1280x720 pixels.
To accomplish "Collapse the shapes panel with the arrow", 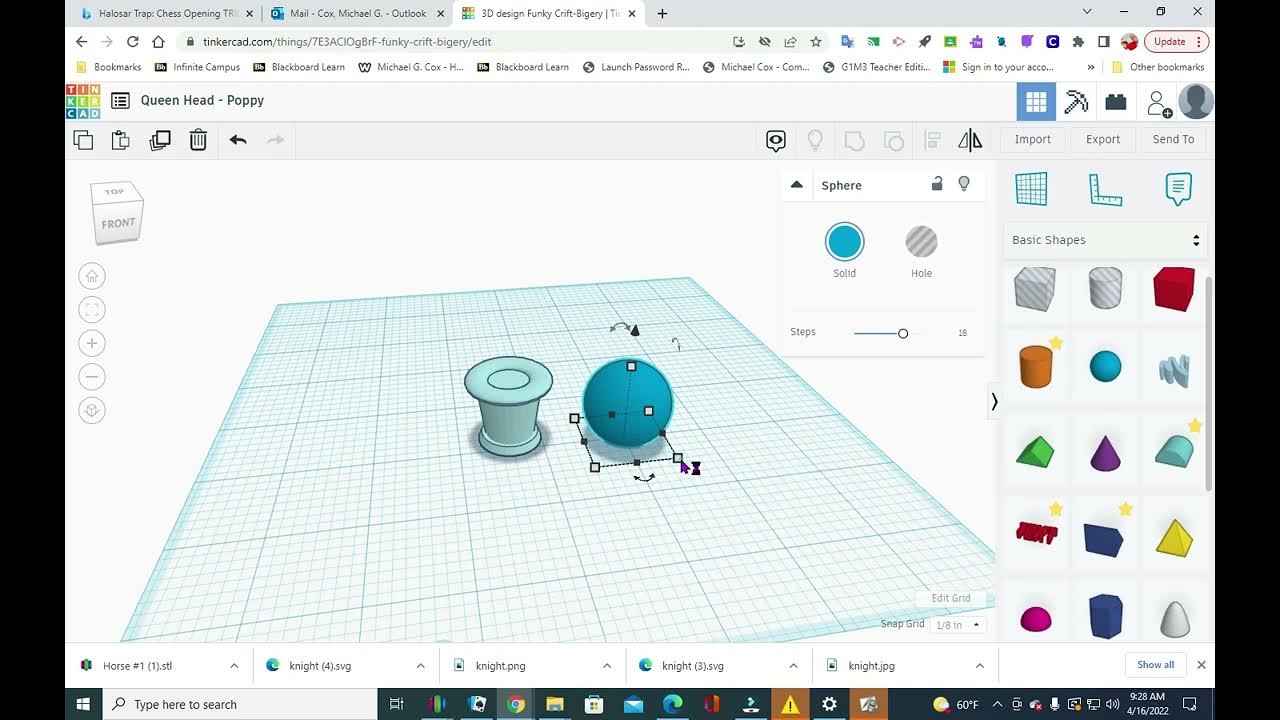I will click(x=994, y=402).
